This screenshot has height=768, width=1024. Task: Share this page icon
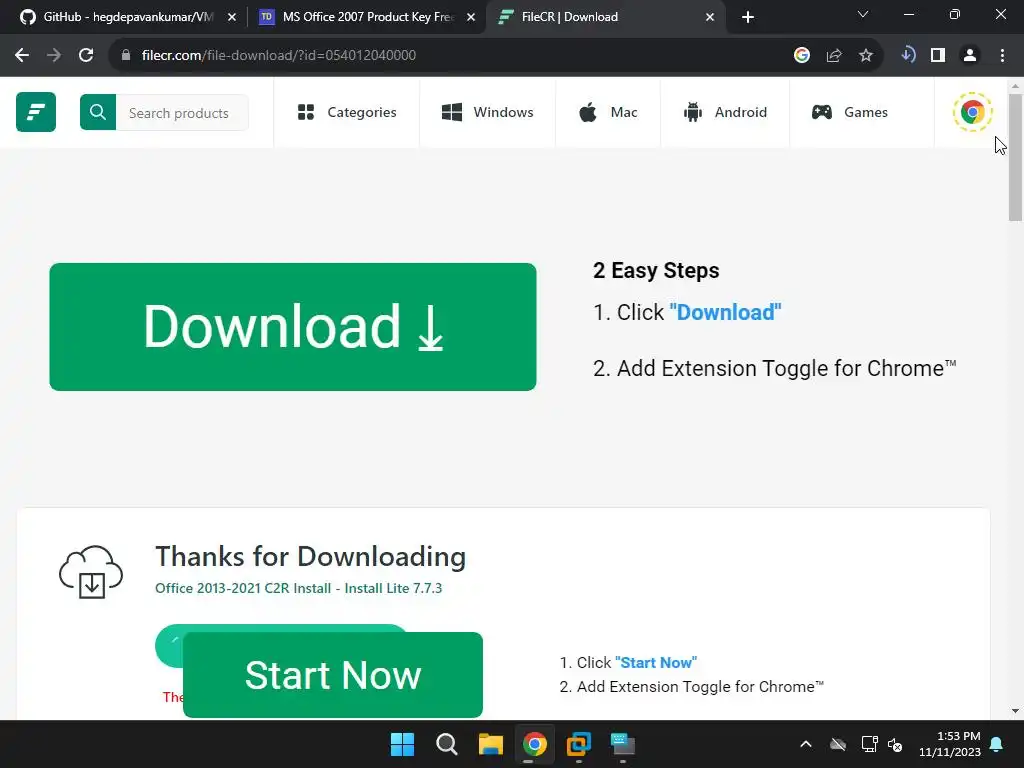point(834,56)
